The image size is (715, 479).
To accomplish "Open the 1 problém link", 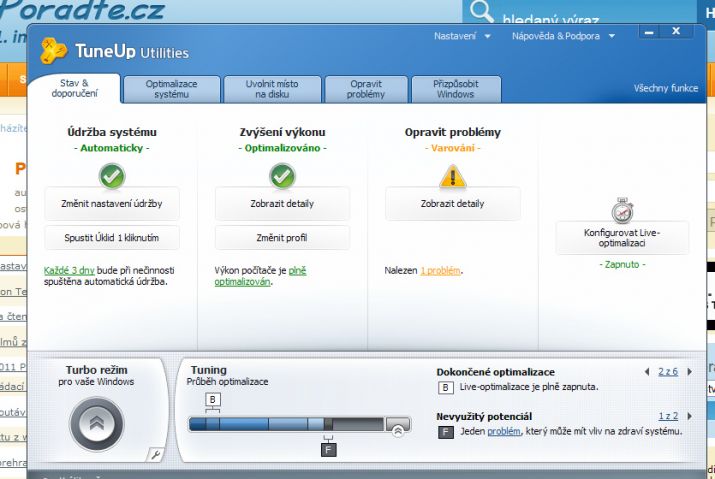I will (440, 271).
